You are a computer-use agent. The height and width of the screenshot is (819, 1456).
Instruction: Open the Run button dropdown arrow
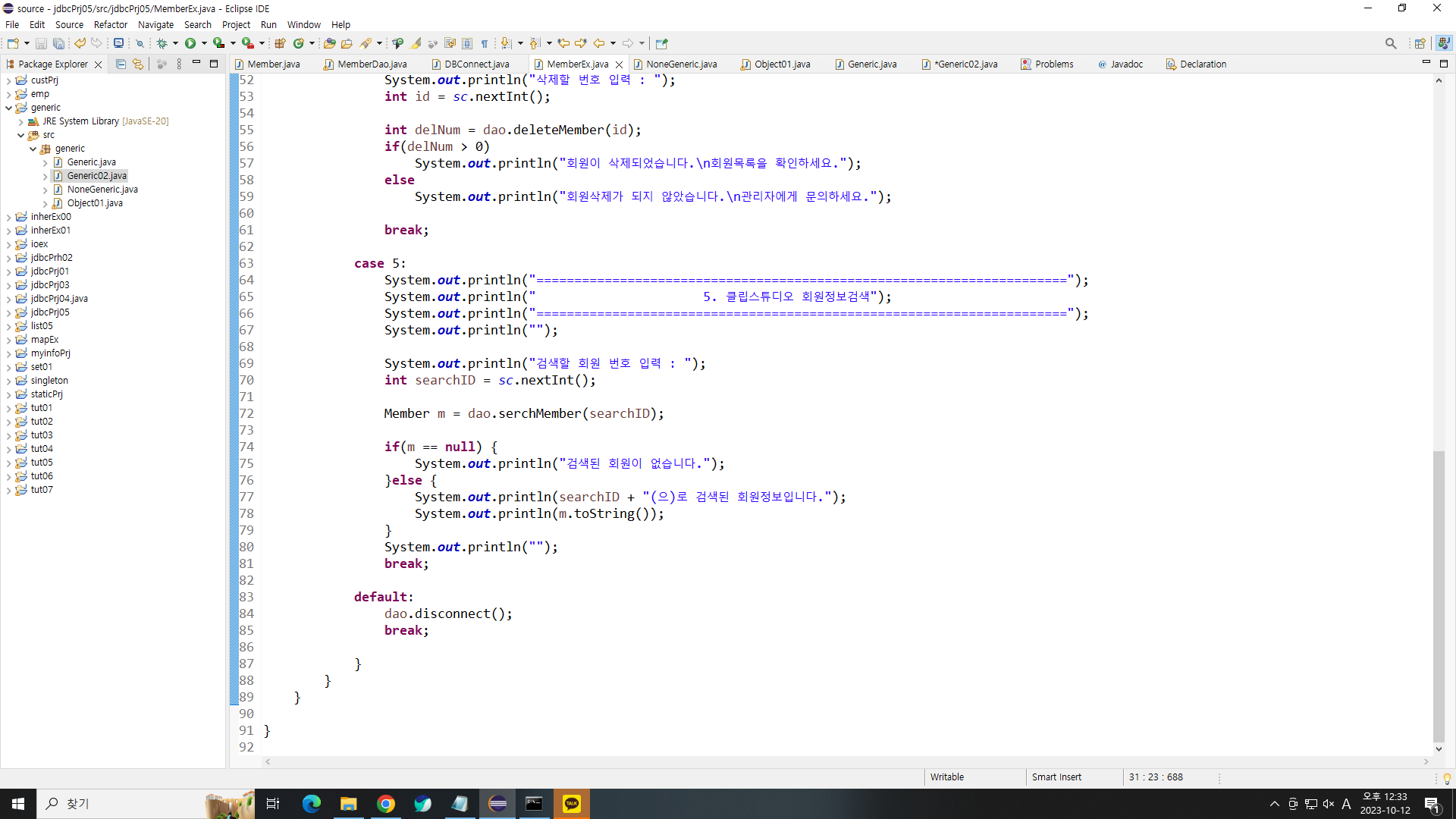pos(204,43)
